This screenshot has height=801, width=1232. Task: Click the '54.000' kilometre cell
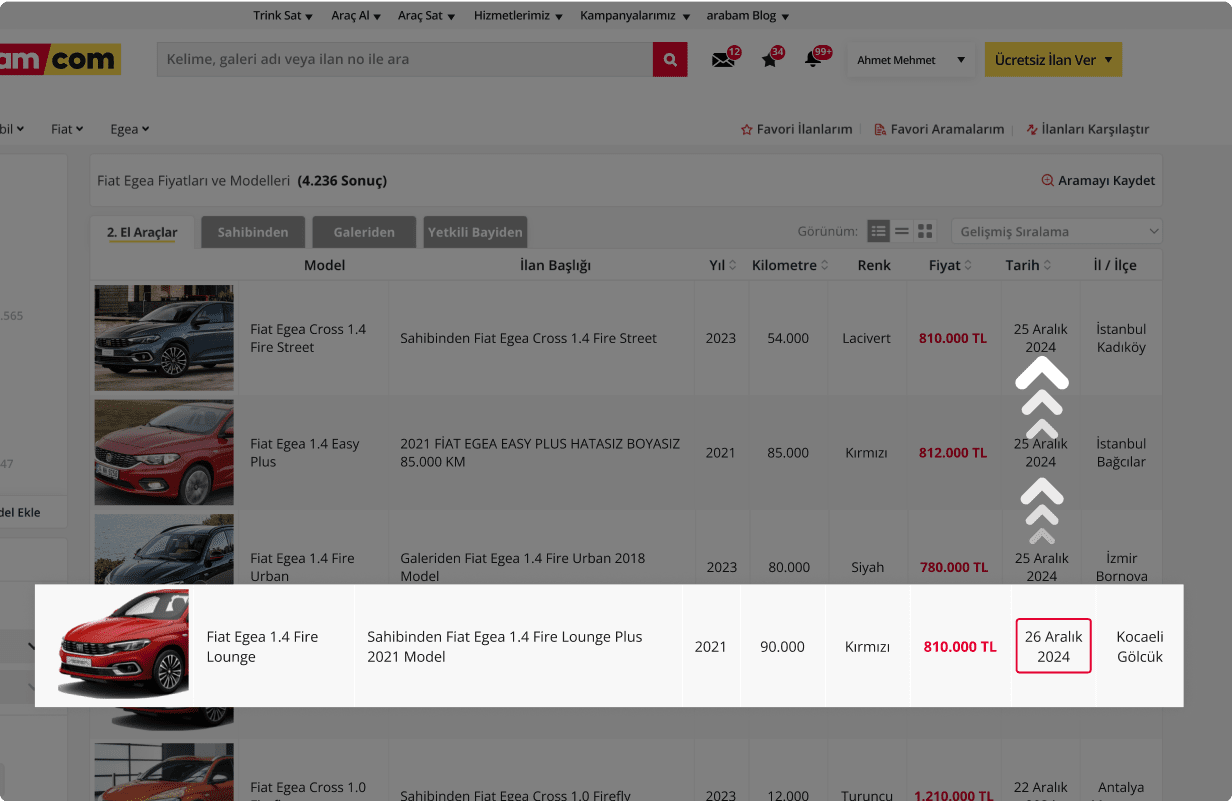[x=788, y=338]
